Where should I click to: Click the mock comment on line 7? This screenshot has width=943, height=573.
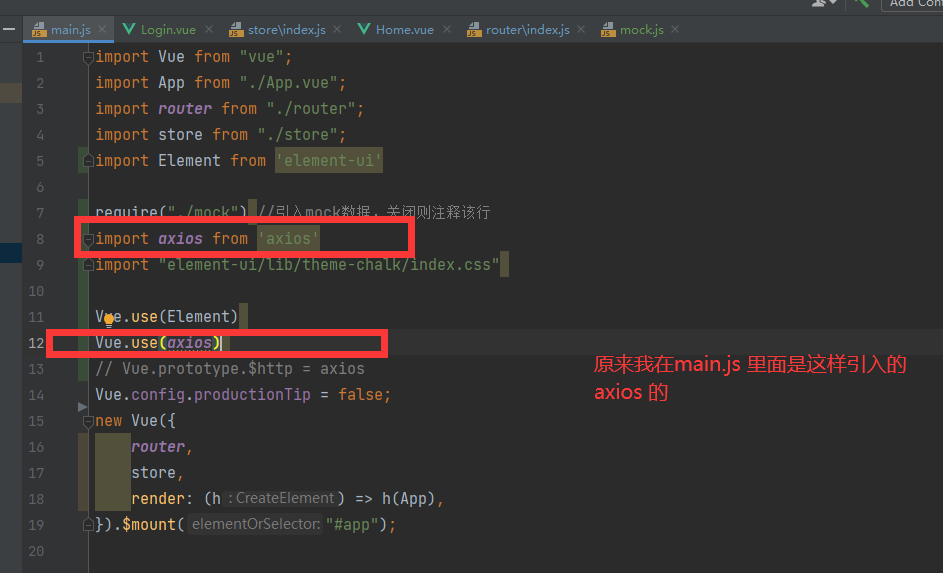tap(375, 212)
